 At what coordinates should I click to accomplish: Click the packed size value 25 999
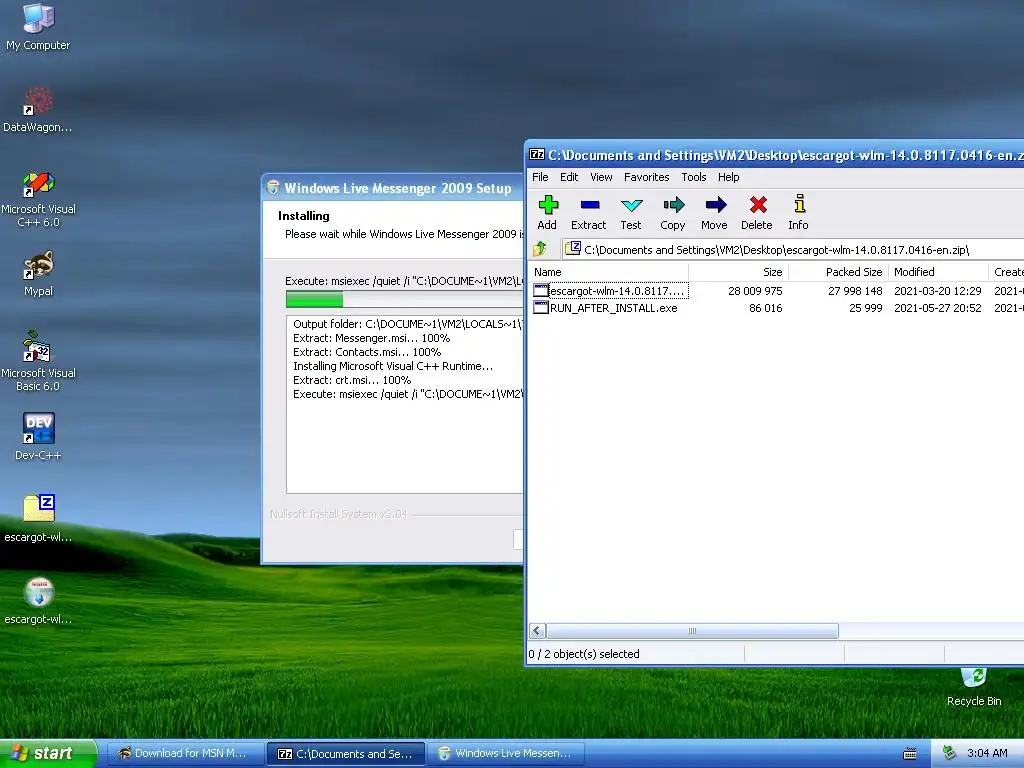click(865, 308)
